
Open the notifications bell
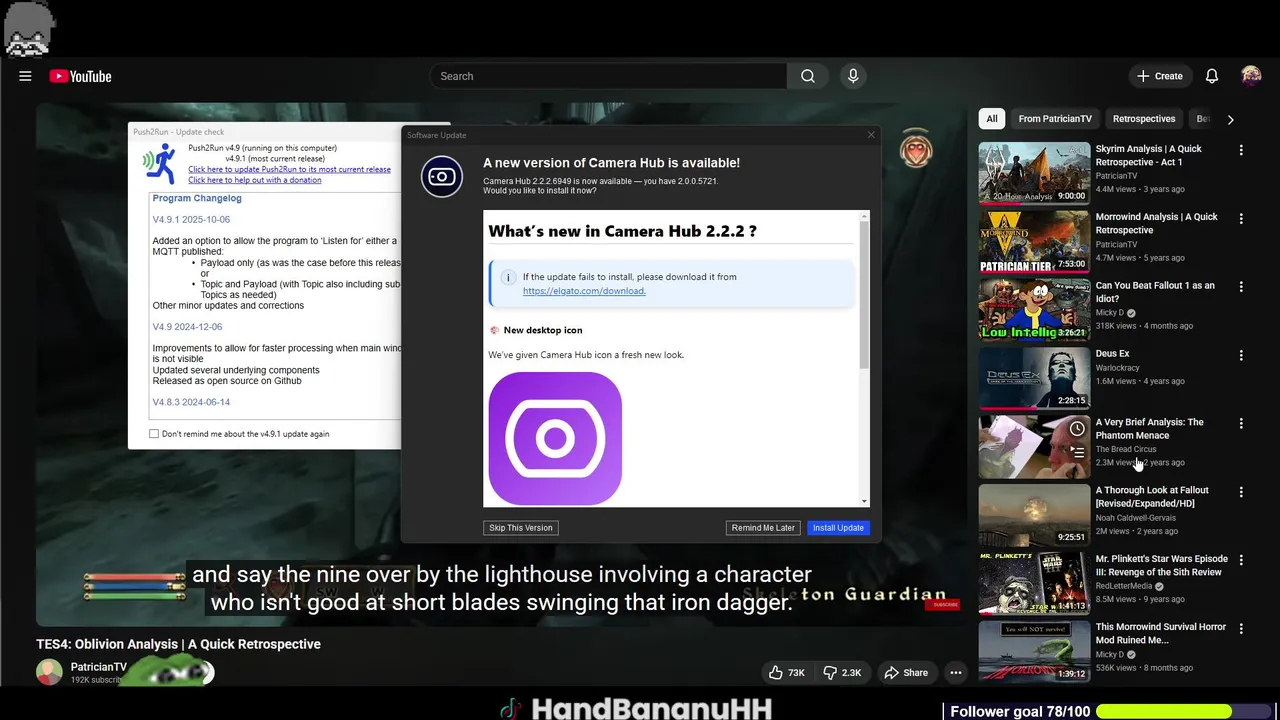point(1212,76)
